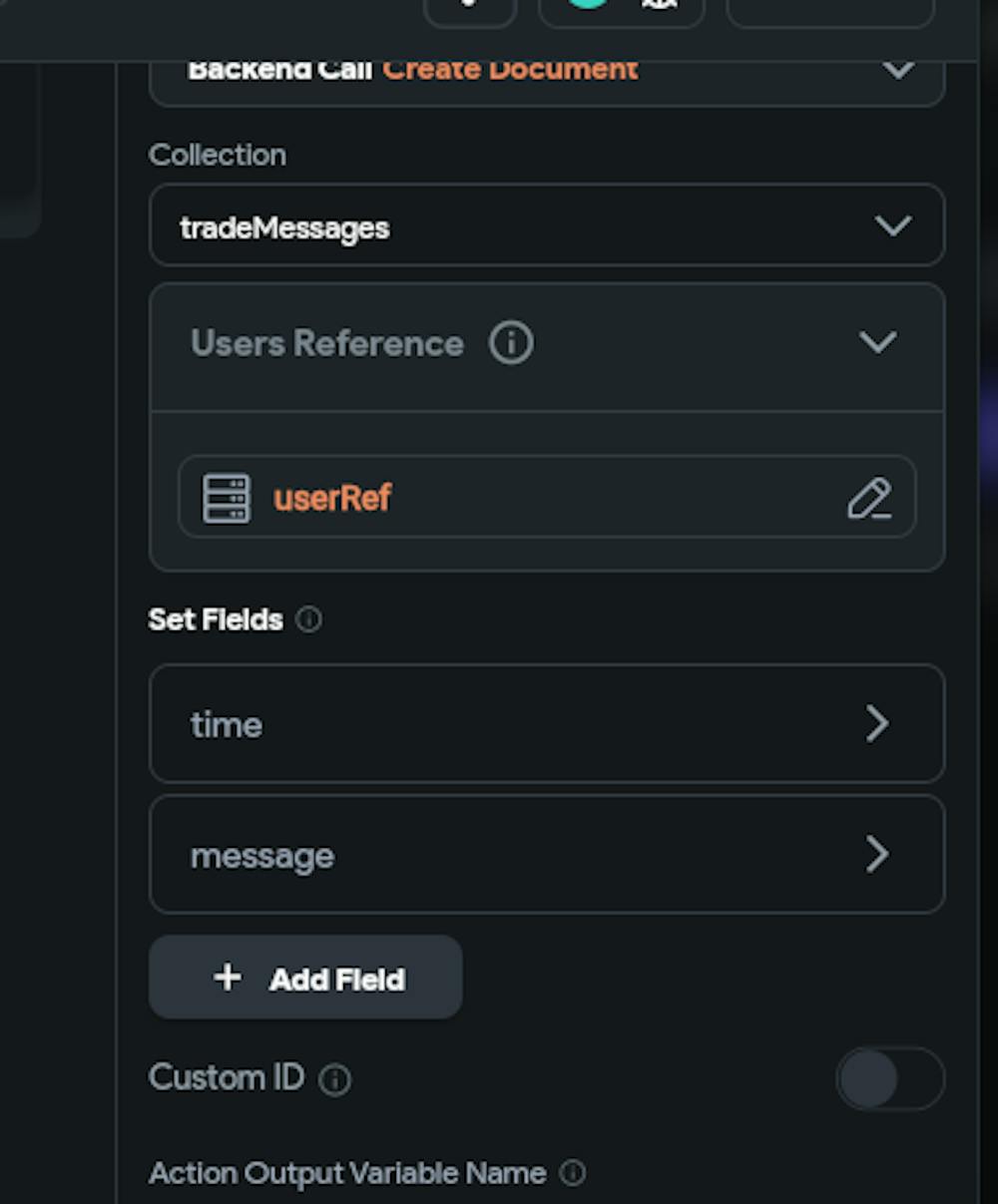The image size is (998, 1204).
Task: Click the Set Fields info icon
Action: pos(309,619)
